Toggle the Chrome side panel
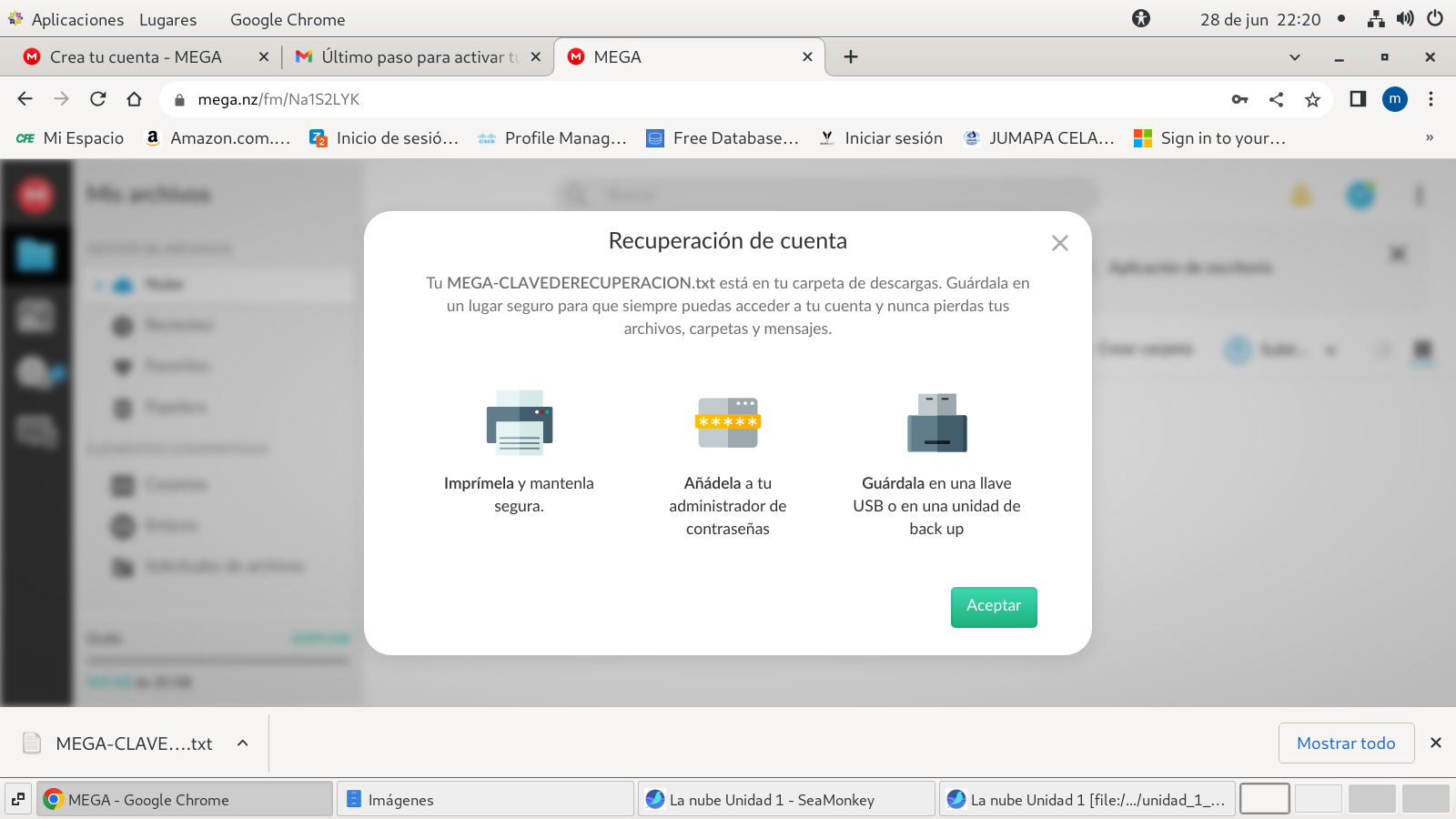This screenshot has width=1456, height=819. click(x=1358, y=99)
